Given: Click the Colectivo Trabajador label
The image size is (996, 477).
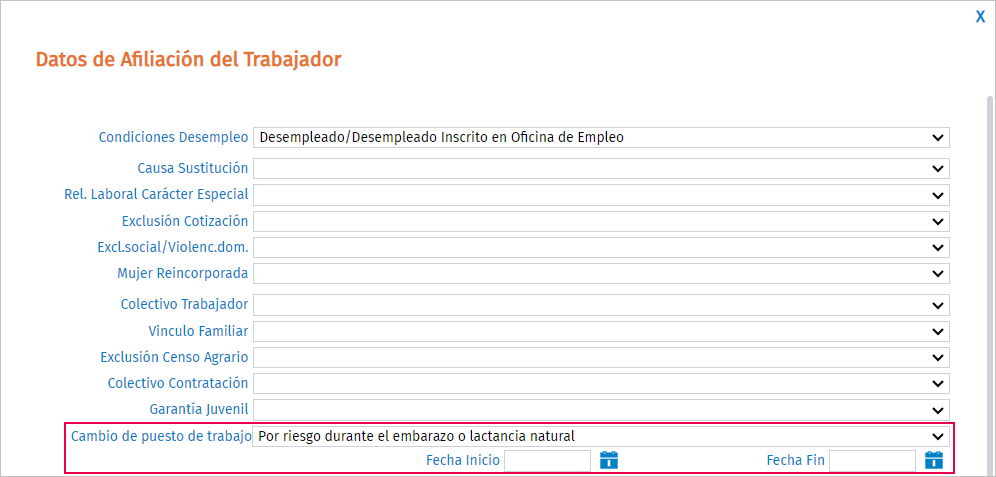Looking at the screenshot, I should click(x=184, y=305).
